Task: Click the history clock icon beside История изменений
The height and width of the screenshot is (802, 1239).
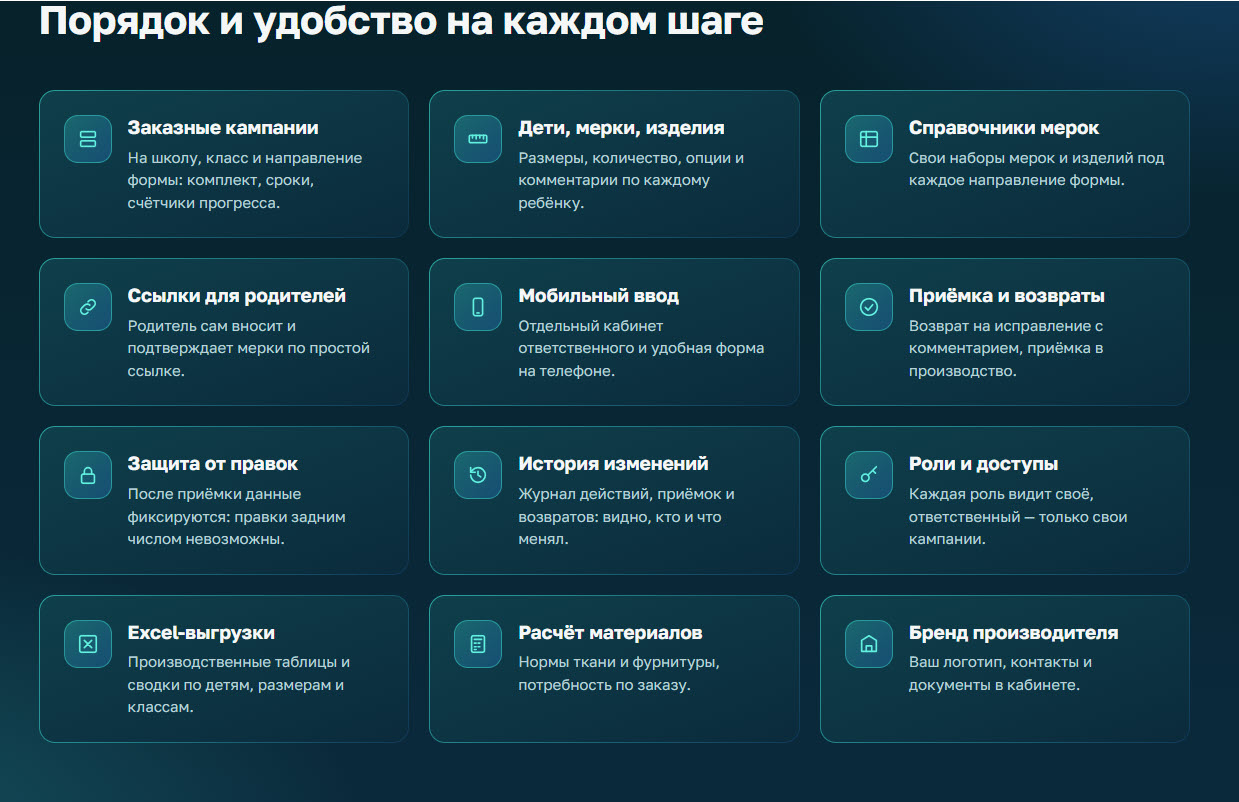Action: pos(478,475)
